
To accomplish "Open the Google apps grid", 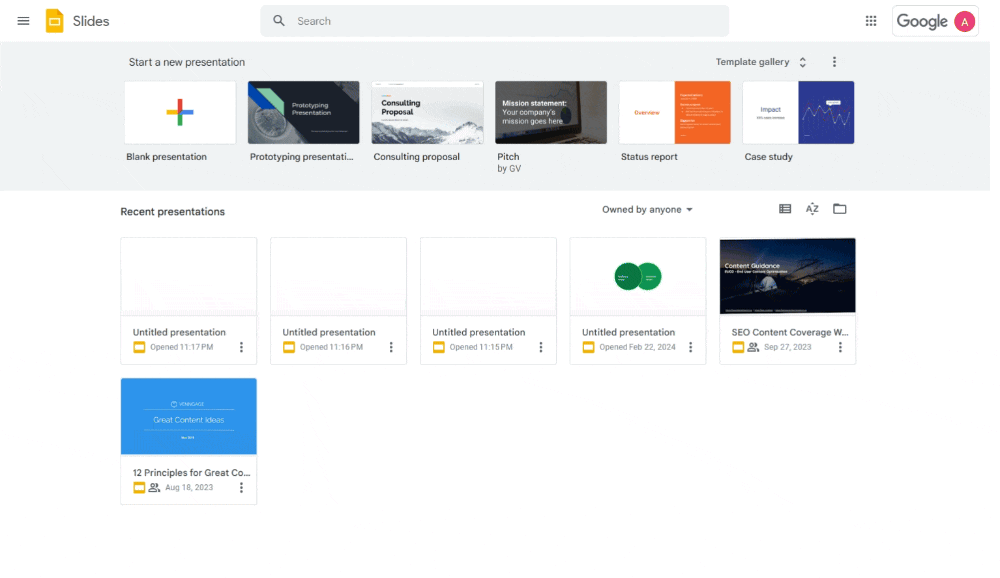I will coord(871,21).
